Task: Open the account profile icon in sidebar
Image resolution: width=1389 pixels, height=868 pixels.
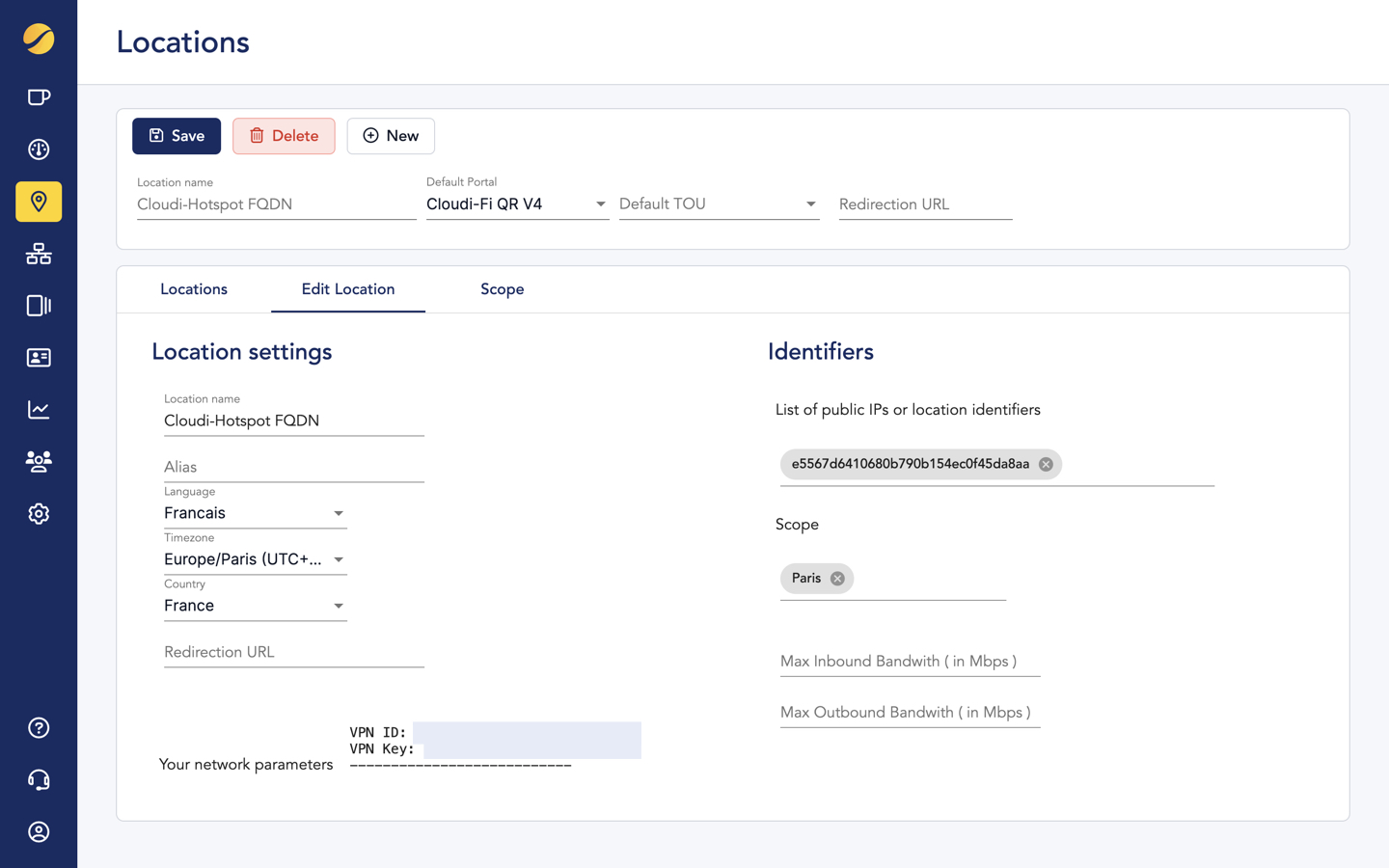Action: pyautogui.click(x=39, y=831)
